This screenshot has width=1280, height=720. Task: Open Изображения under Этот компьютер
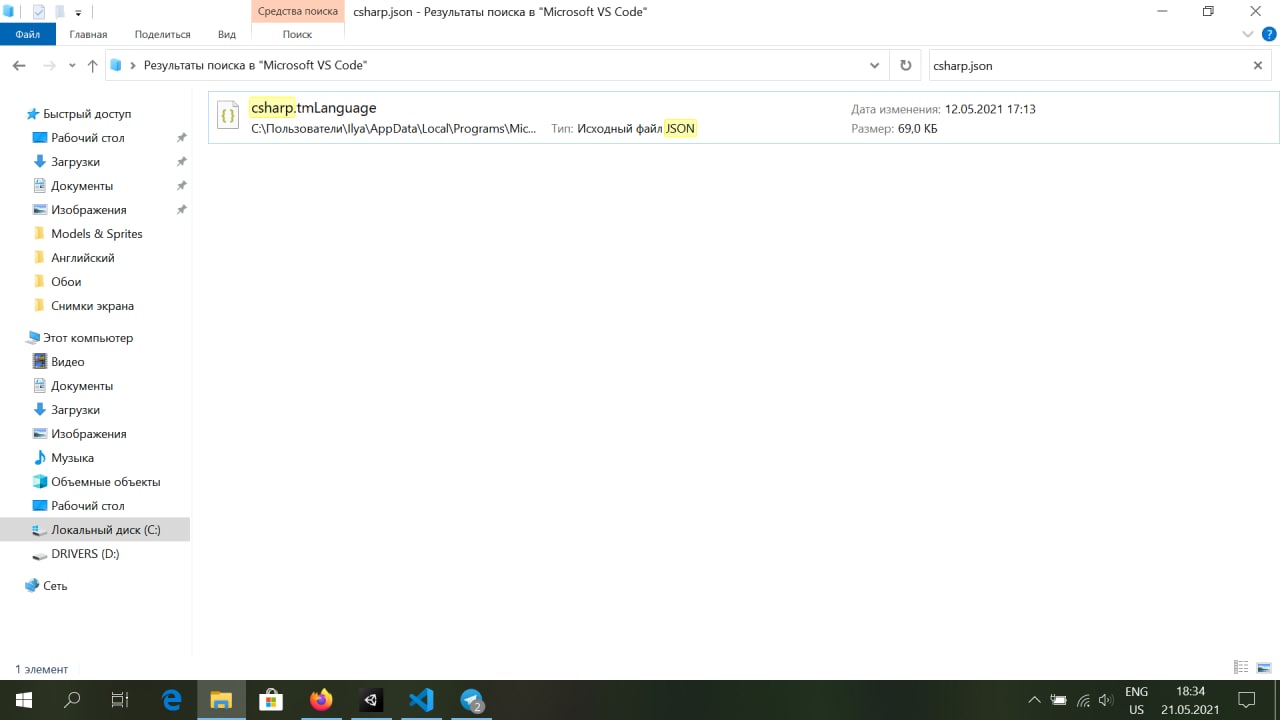pos(89,434)
